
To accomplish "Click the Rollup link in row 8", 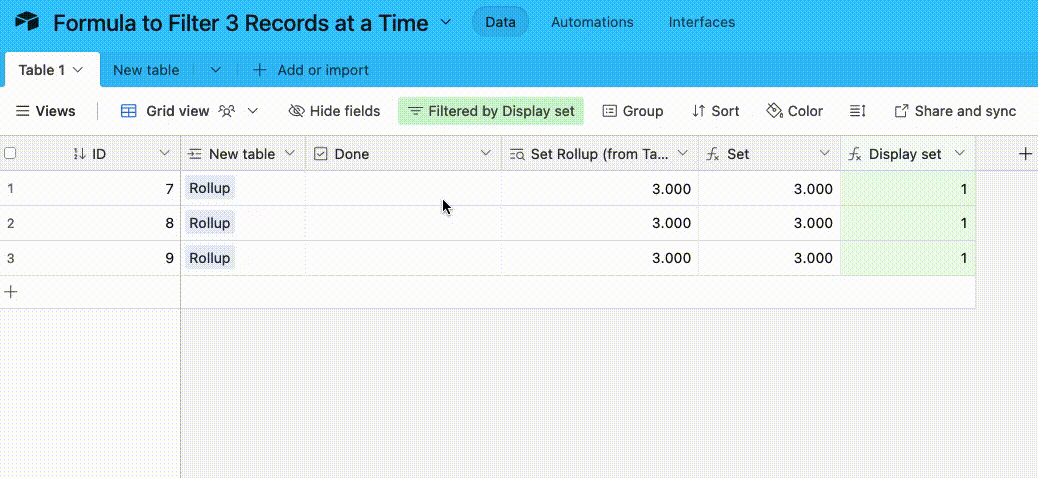I will [210, 223].
